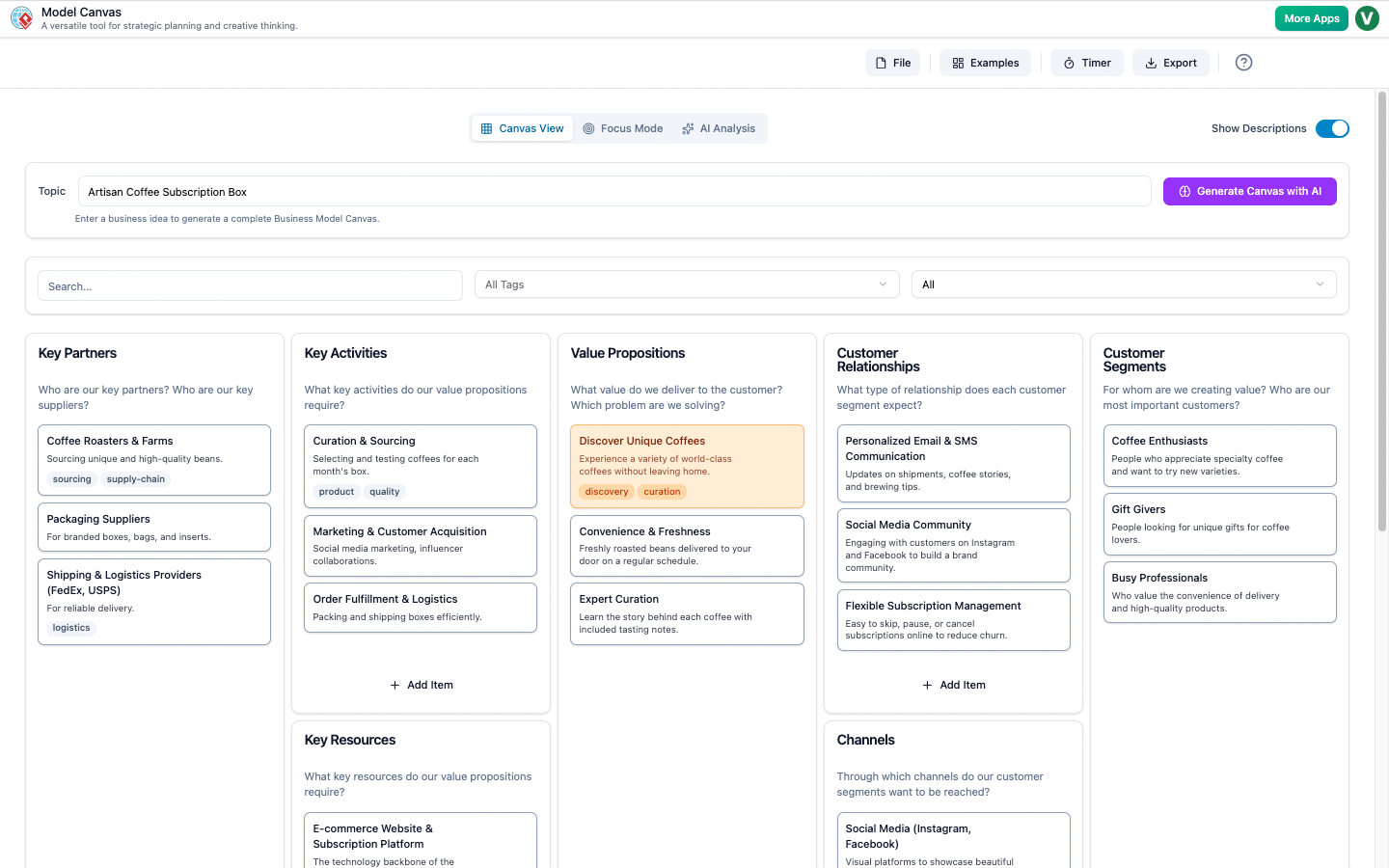The height and width of the screenshot is (868, 1389).
Task: Click the orange discovery tag chip
Action: pyautogui.click(x=606, y=491)
